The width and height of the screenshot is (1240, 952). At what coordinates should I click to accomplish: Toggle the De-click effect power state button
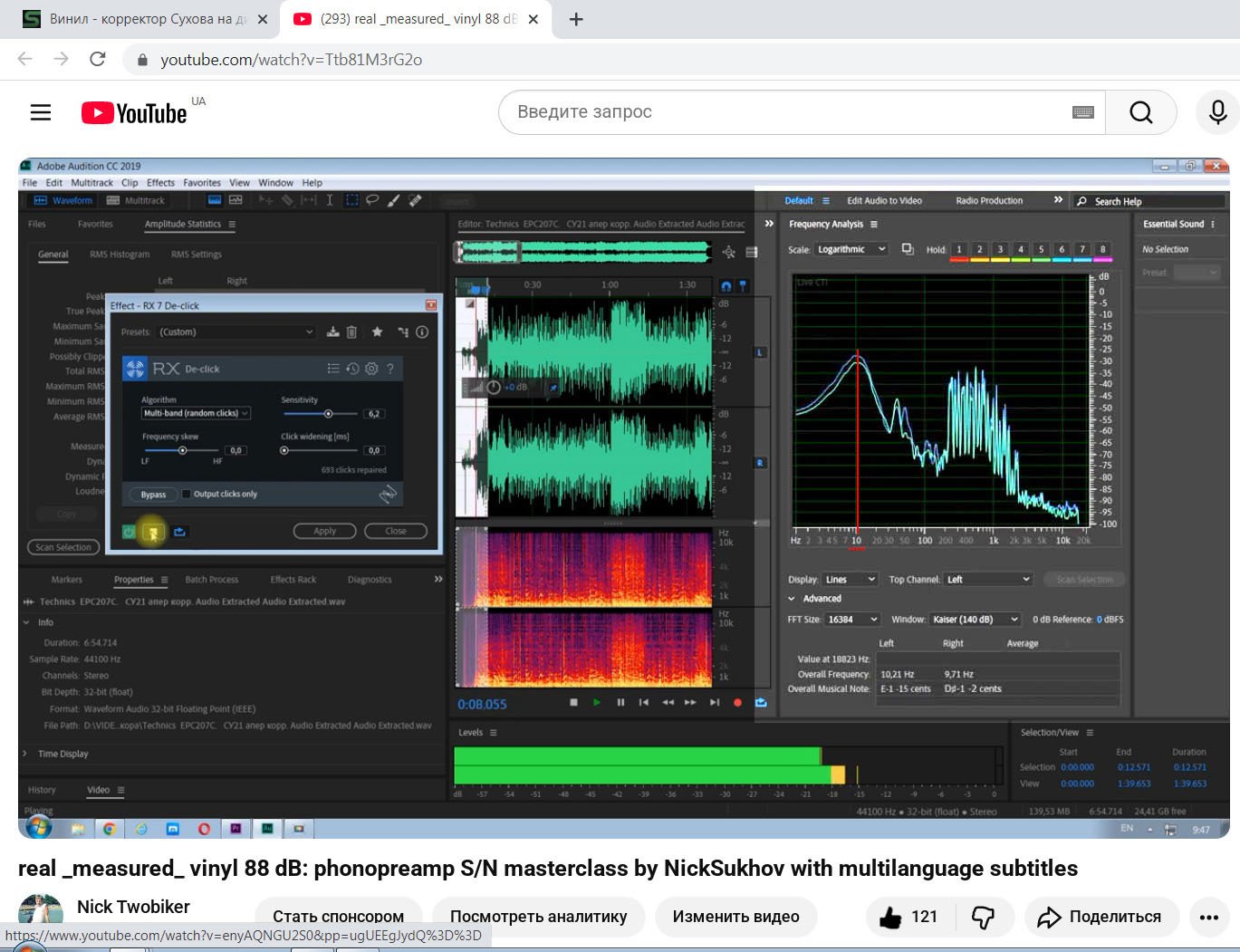pos(129,532)
